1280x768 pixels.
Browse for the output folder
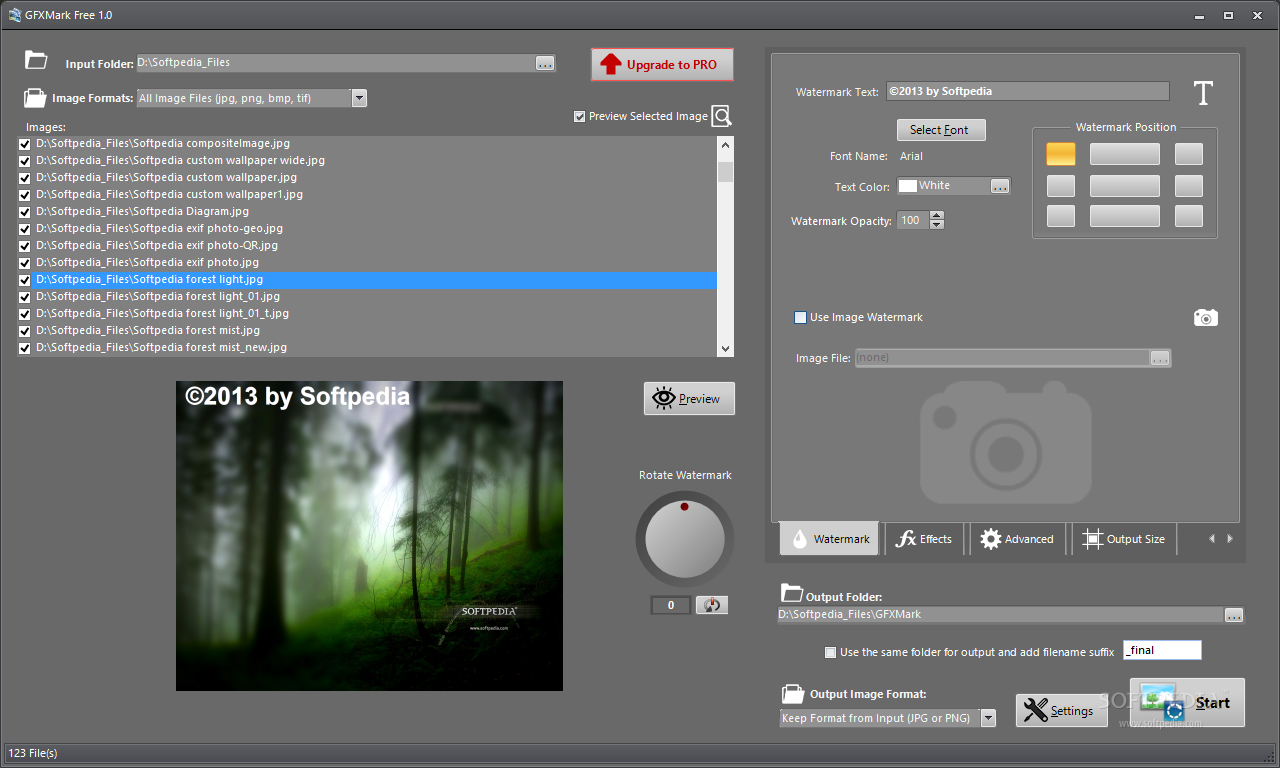click(1234, 615)
